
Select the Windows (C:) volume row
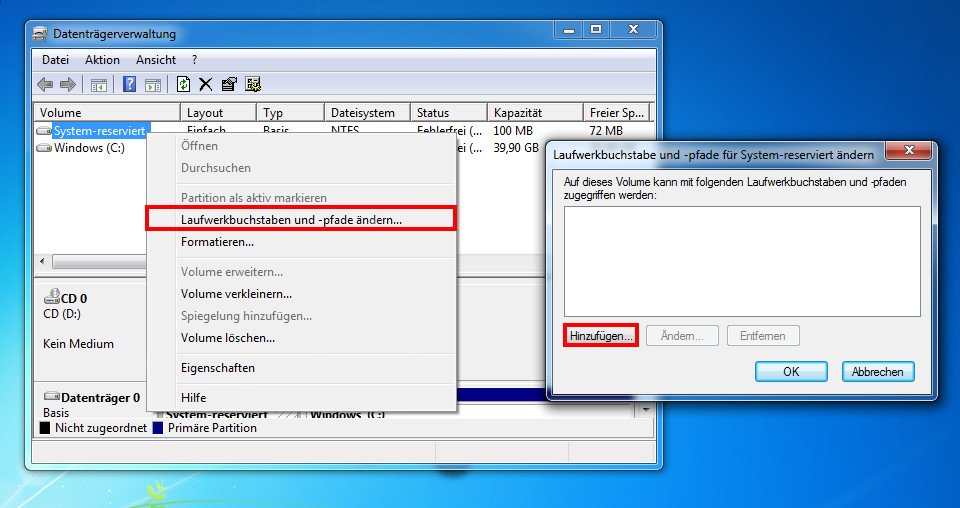pyautogui.click(x=89, y=148)
